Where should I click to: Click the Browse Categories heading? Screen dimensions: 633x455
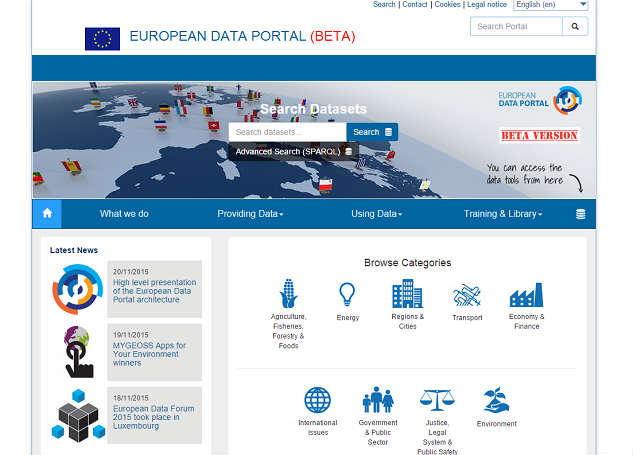click(x=407, y=263)
